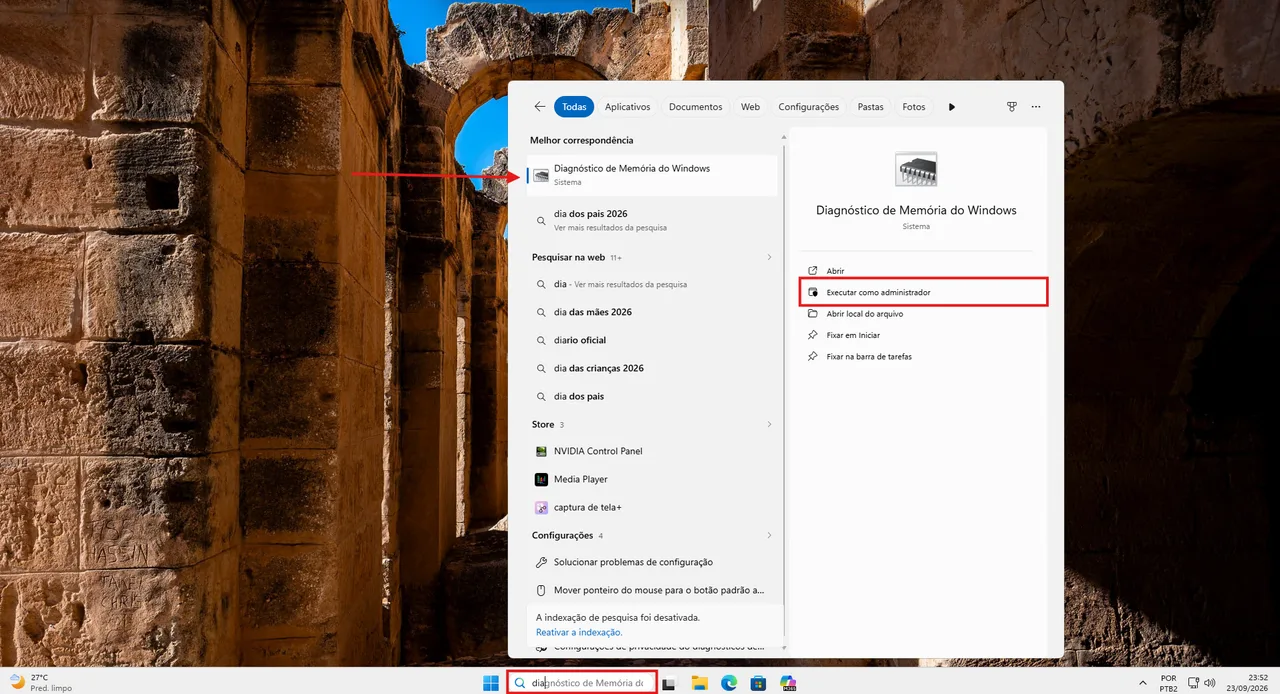Select the Todas filter tab

pyautogui.click(x=574, y=107)
